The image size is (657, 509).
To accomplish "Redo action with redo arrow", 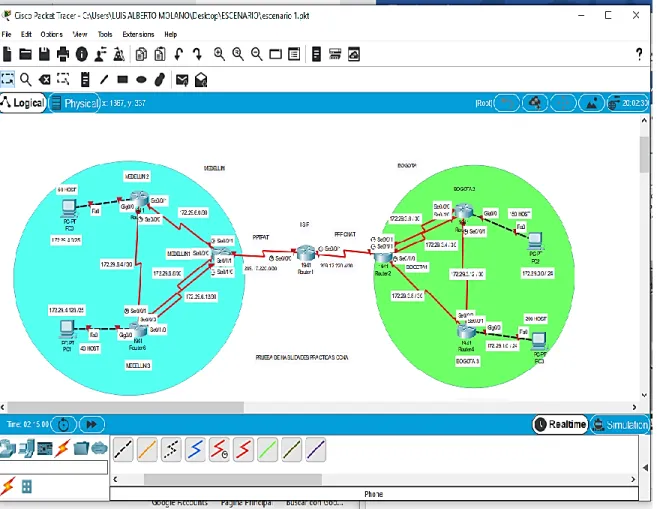I will pyautogui.click(x=197, y=54).
